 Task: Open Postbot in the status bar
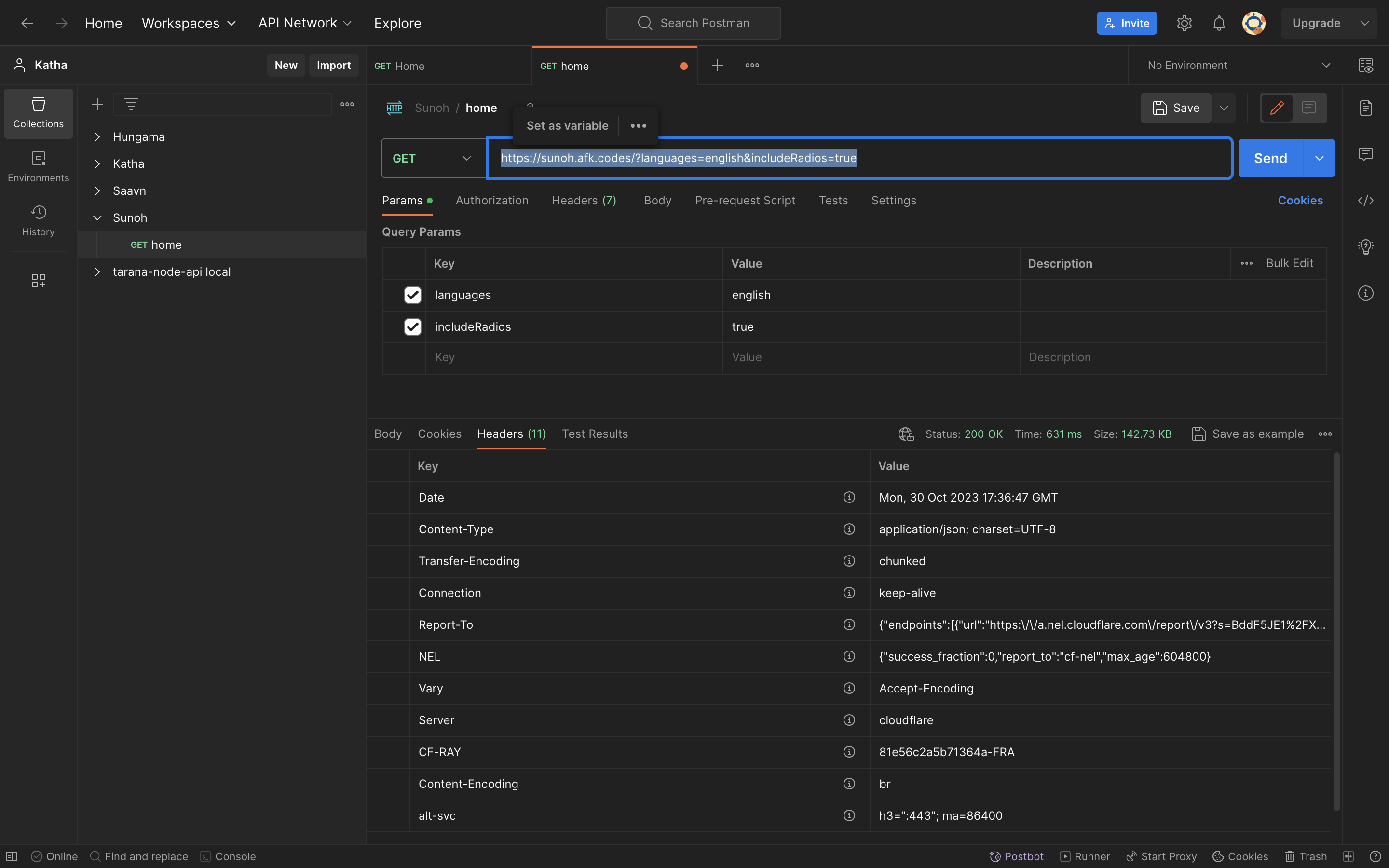1016,856
